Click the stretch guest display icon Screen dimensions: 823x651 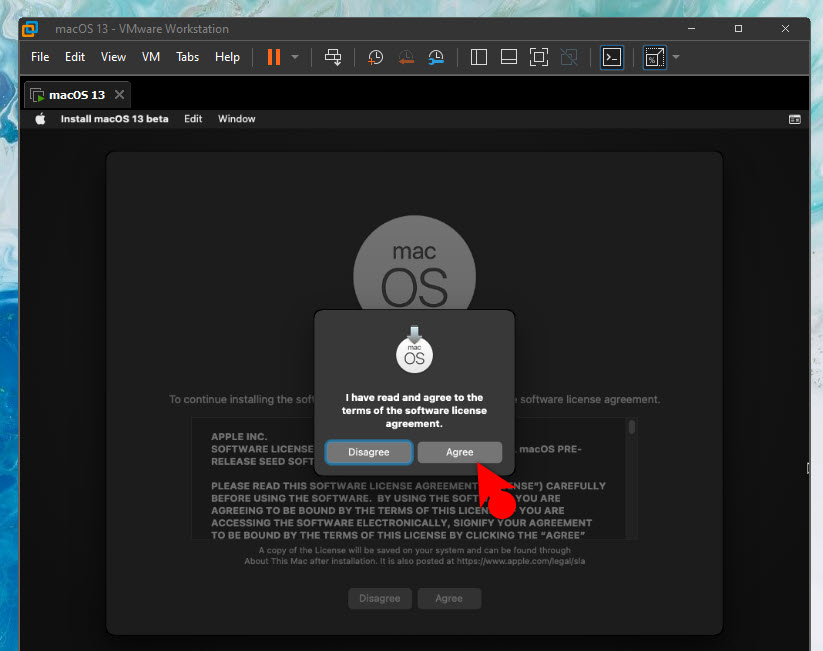coord(655,57)
